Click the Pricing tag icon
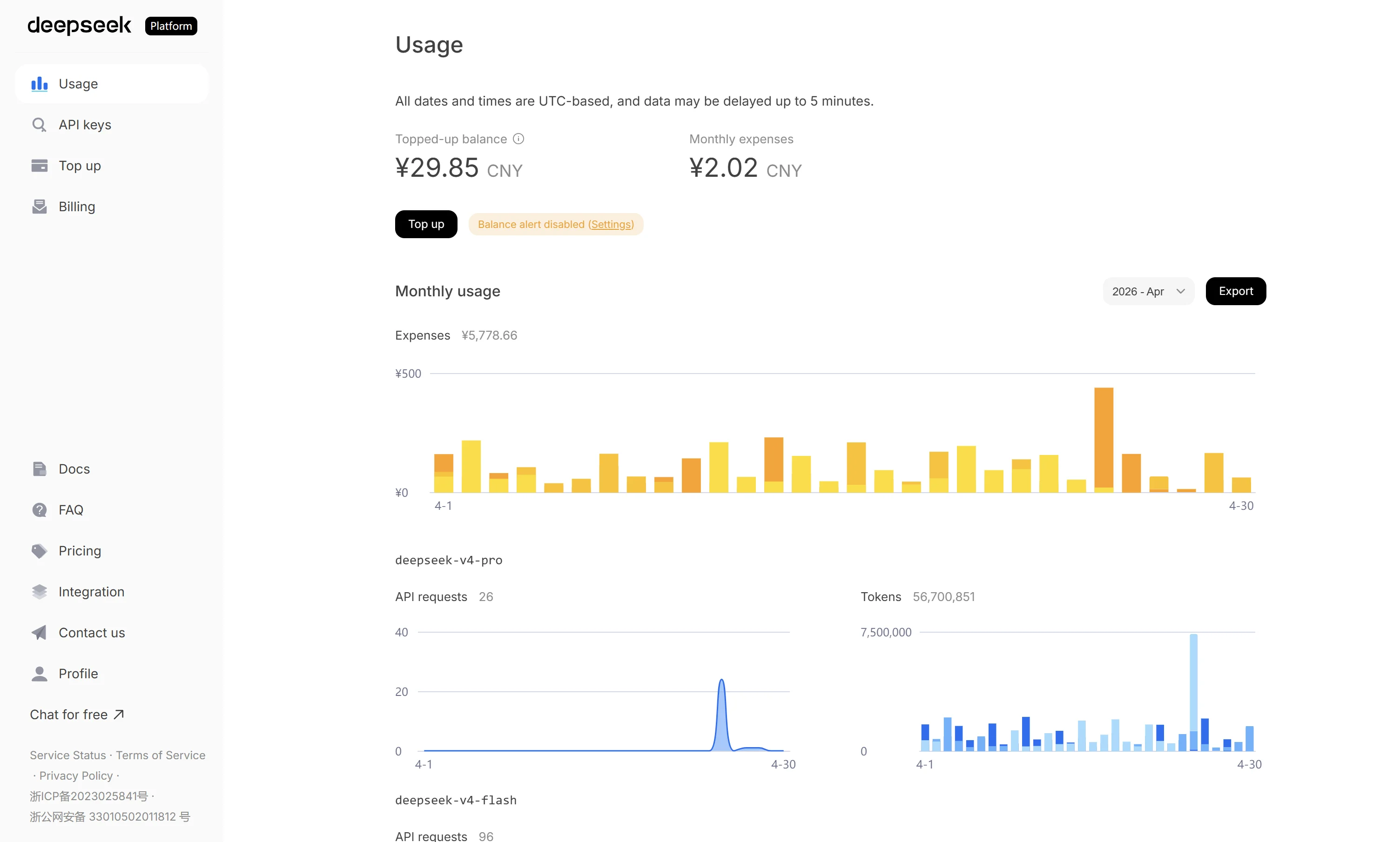Screen dimensions: 1400x842 click(x=39, y=551)
